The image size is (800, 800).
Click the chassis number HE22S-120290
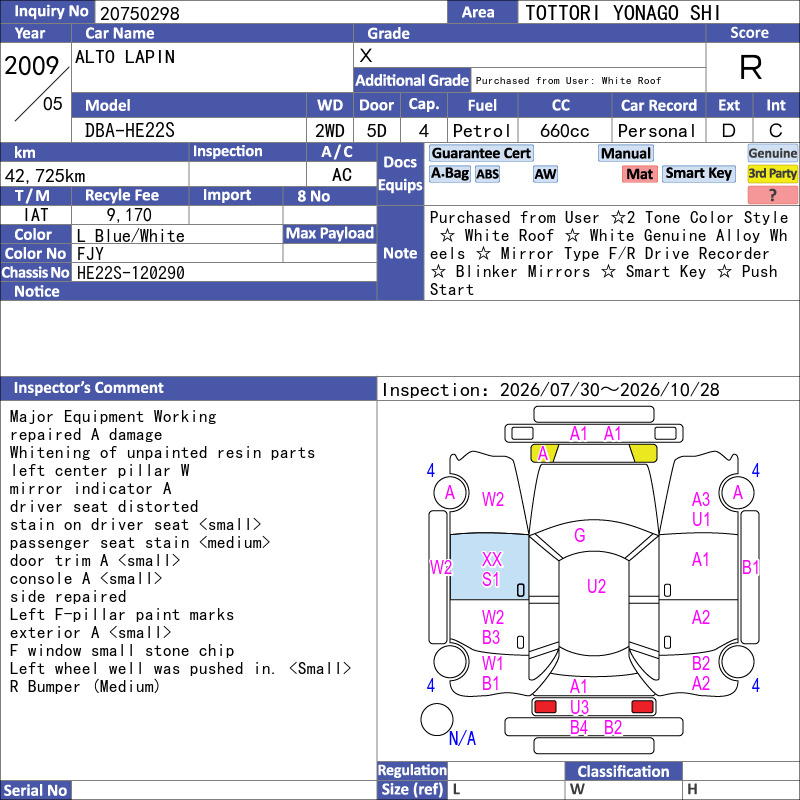[x=131, y=272]
